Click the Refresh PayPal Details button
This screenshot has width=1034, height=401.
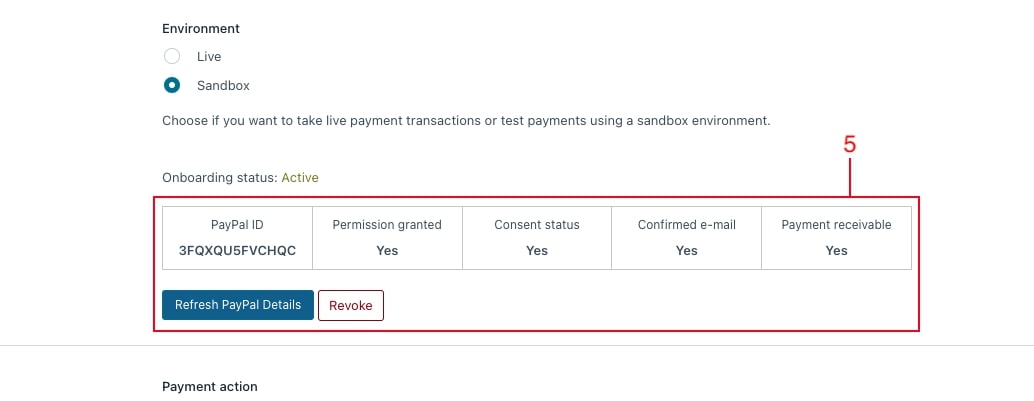[238, 305]
